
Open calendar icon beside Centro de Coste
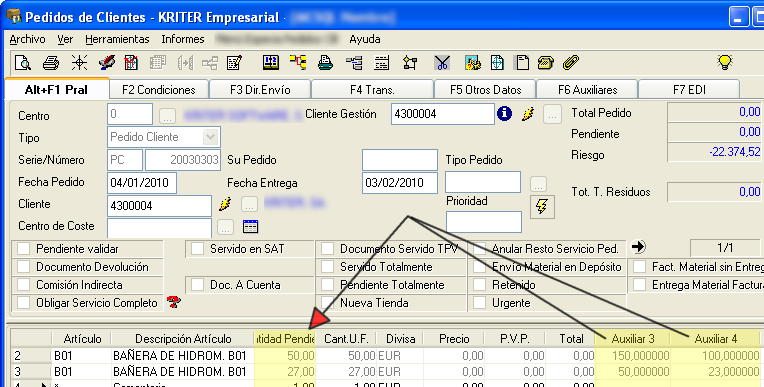(x=250, y=226)
